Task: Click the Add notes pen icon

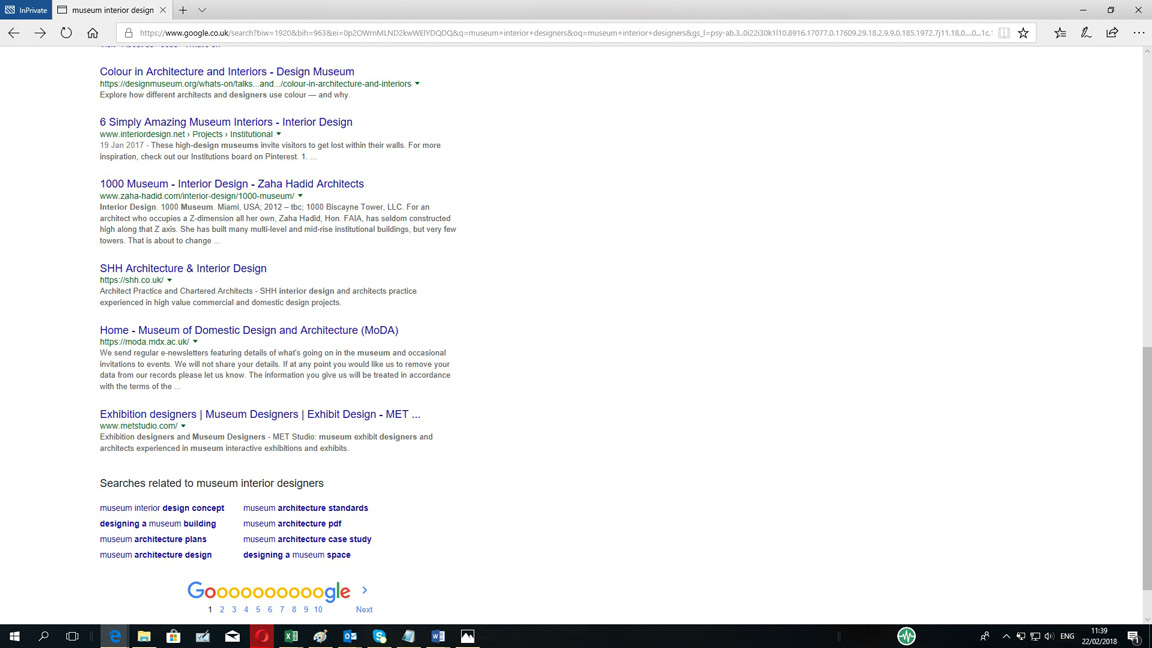Action: point(1086,33)
